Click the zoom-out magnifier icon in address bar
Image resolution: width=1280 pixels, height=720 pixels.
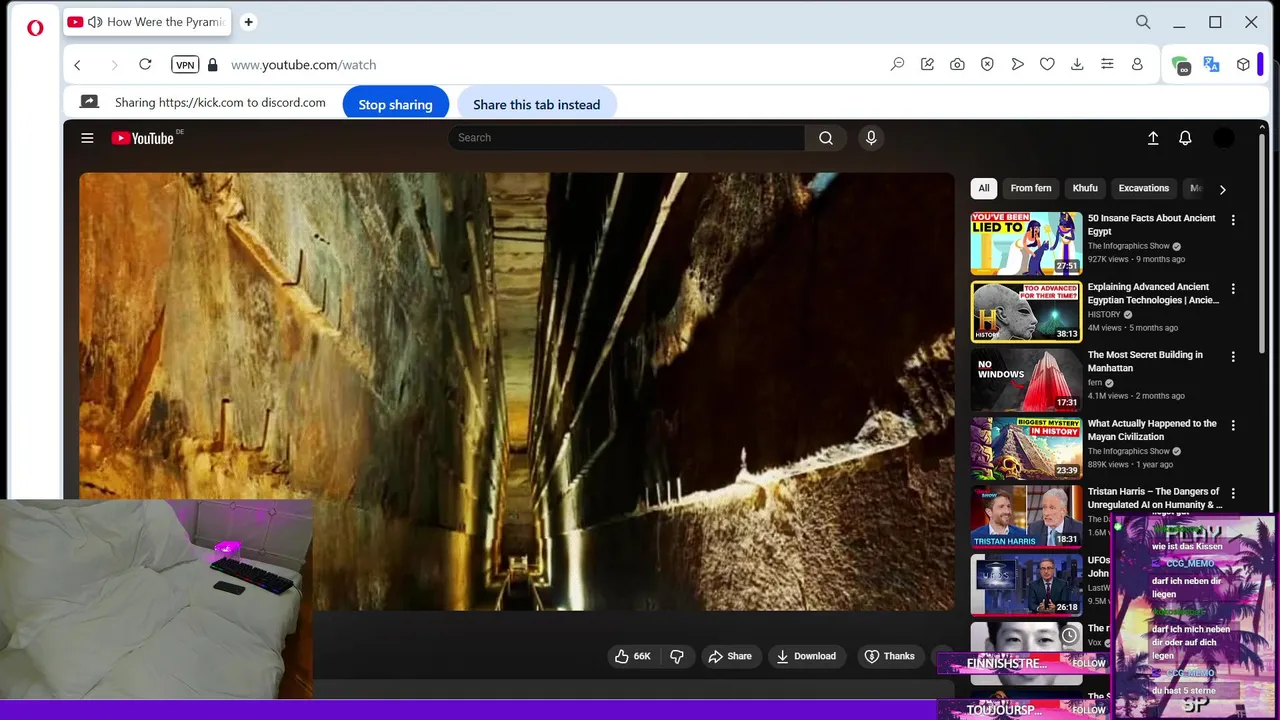[x=897, y=64]
